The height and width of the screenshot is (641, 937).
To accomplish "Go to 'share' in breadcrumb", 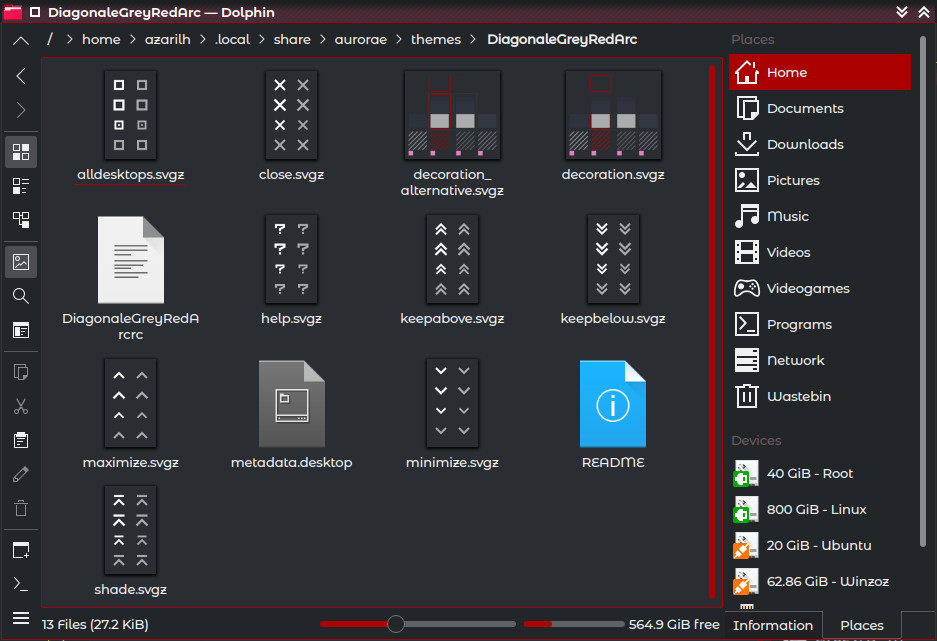I will 292,39.
